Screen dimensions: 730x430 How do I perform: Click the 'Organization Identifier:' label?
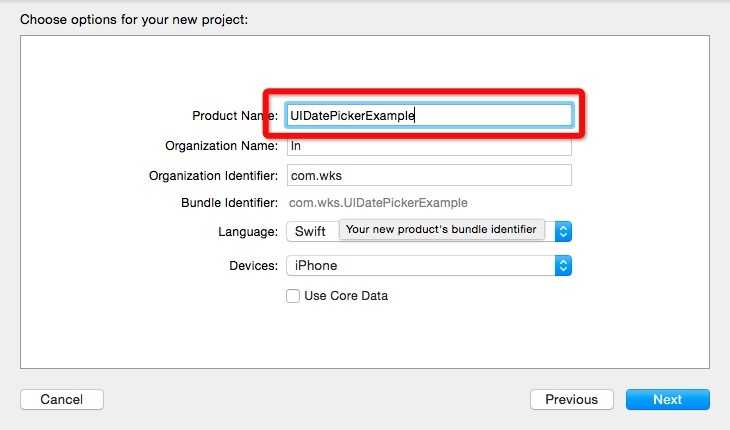[x=213, y=176]
